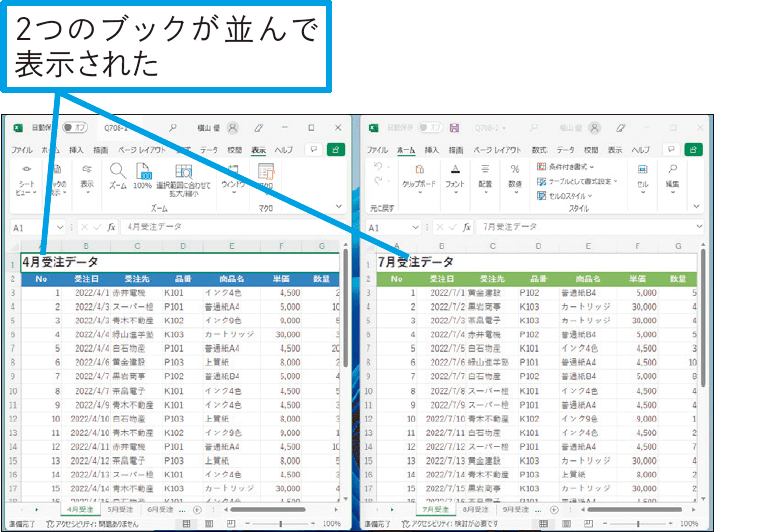The image size is (783, 532).
Task: Expand 数値 group in right ribbon
Action: click(x=515, y=180)
